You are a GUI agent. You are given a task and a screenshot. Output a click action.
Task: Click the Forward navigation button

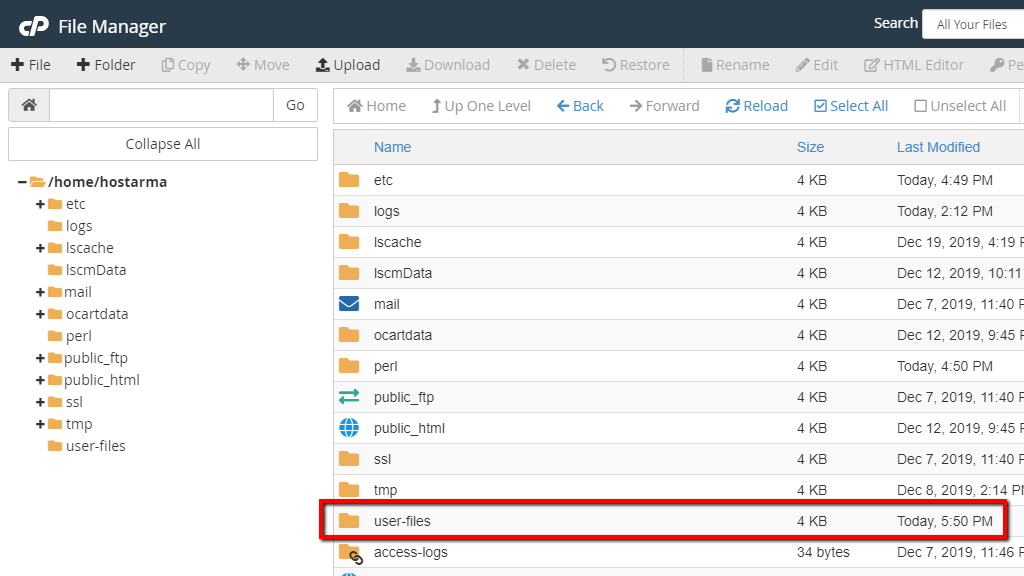pyautogui.click(x=664, y=106)
